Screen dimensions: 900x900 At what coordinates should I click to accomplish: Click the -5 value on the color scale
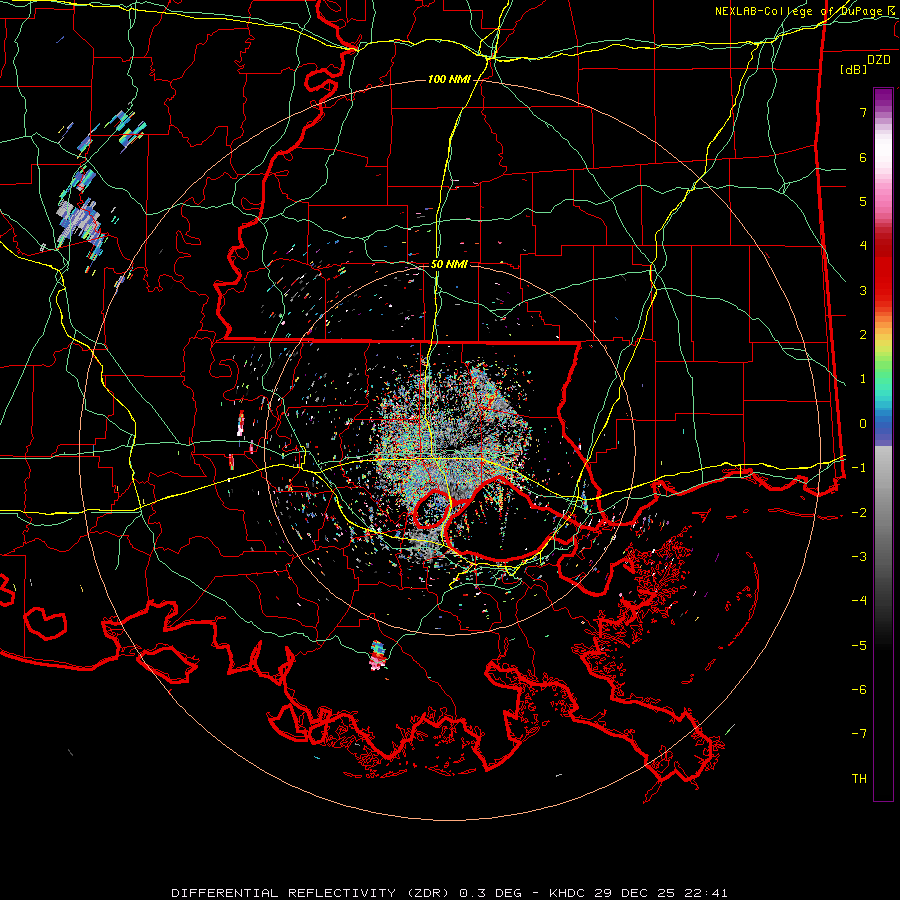859,646
